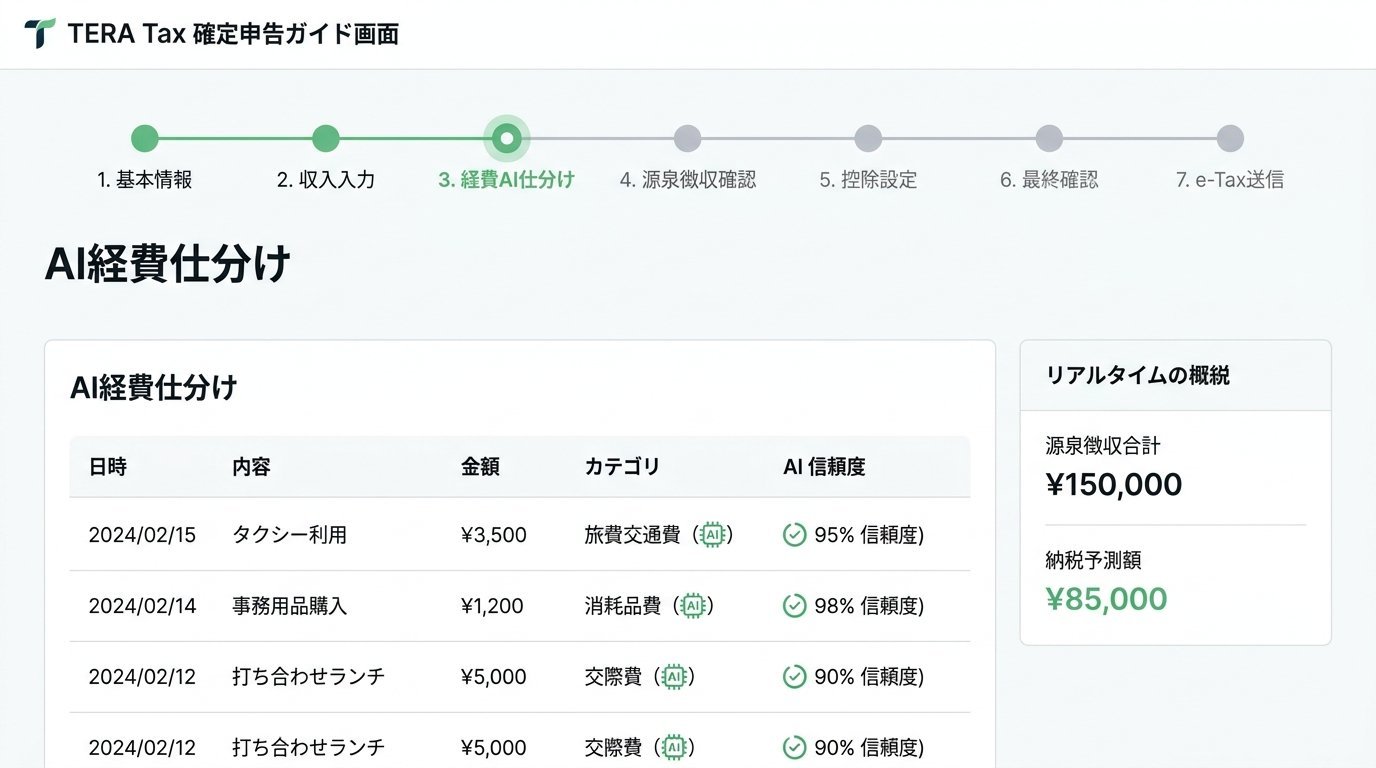Click the progress line between steps 3 and 4

point(597,138)
